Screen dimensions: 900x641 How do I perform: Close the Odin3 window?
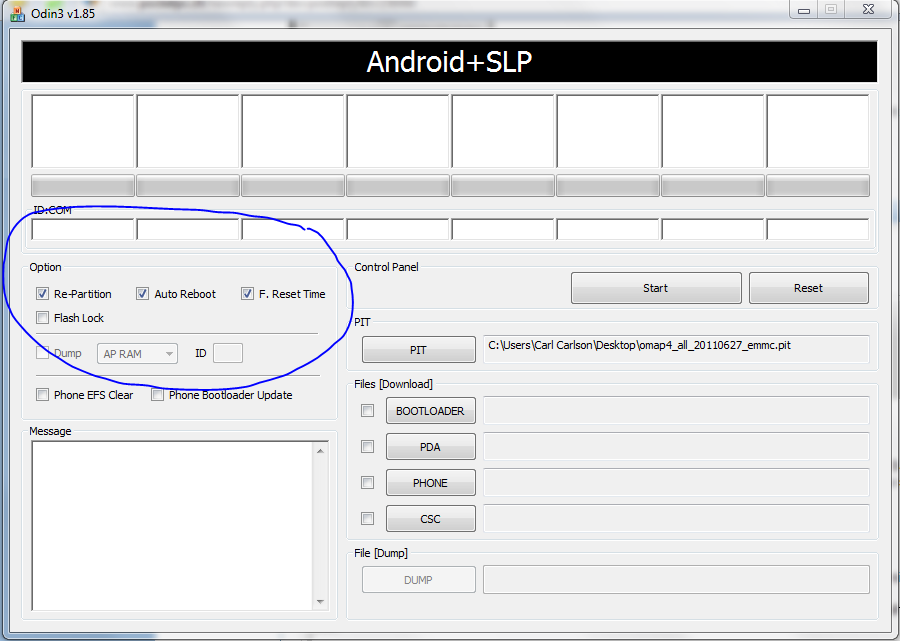pos(868,10)
